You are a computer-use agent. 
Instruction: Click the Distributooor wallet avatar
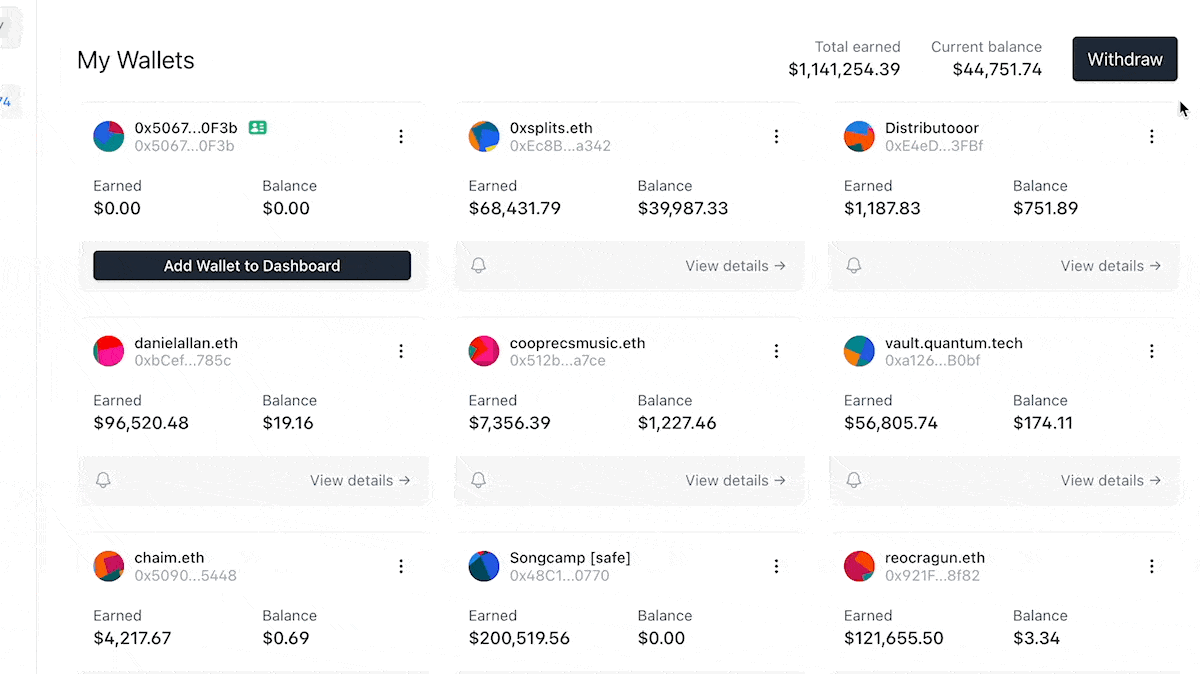pyautogui.click(x=859, y=136)
